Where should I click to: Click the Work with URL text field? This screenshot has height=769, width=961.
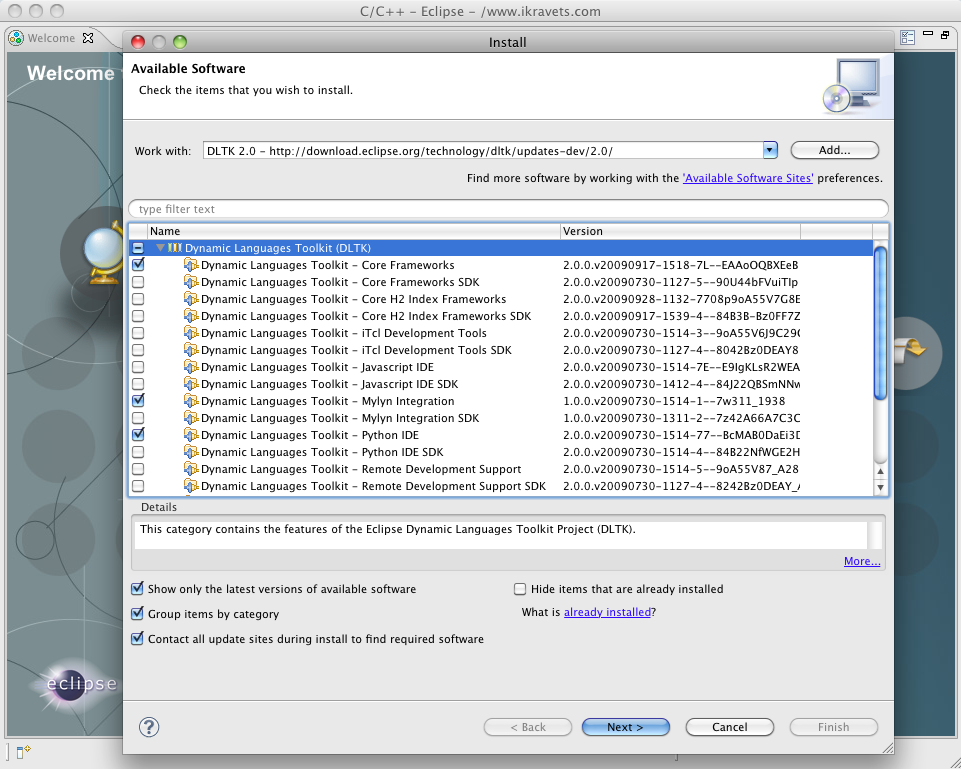(483, 151)
